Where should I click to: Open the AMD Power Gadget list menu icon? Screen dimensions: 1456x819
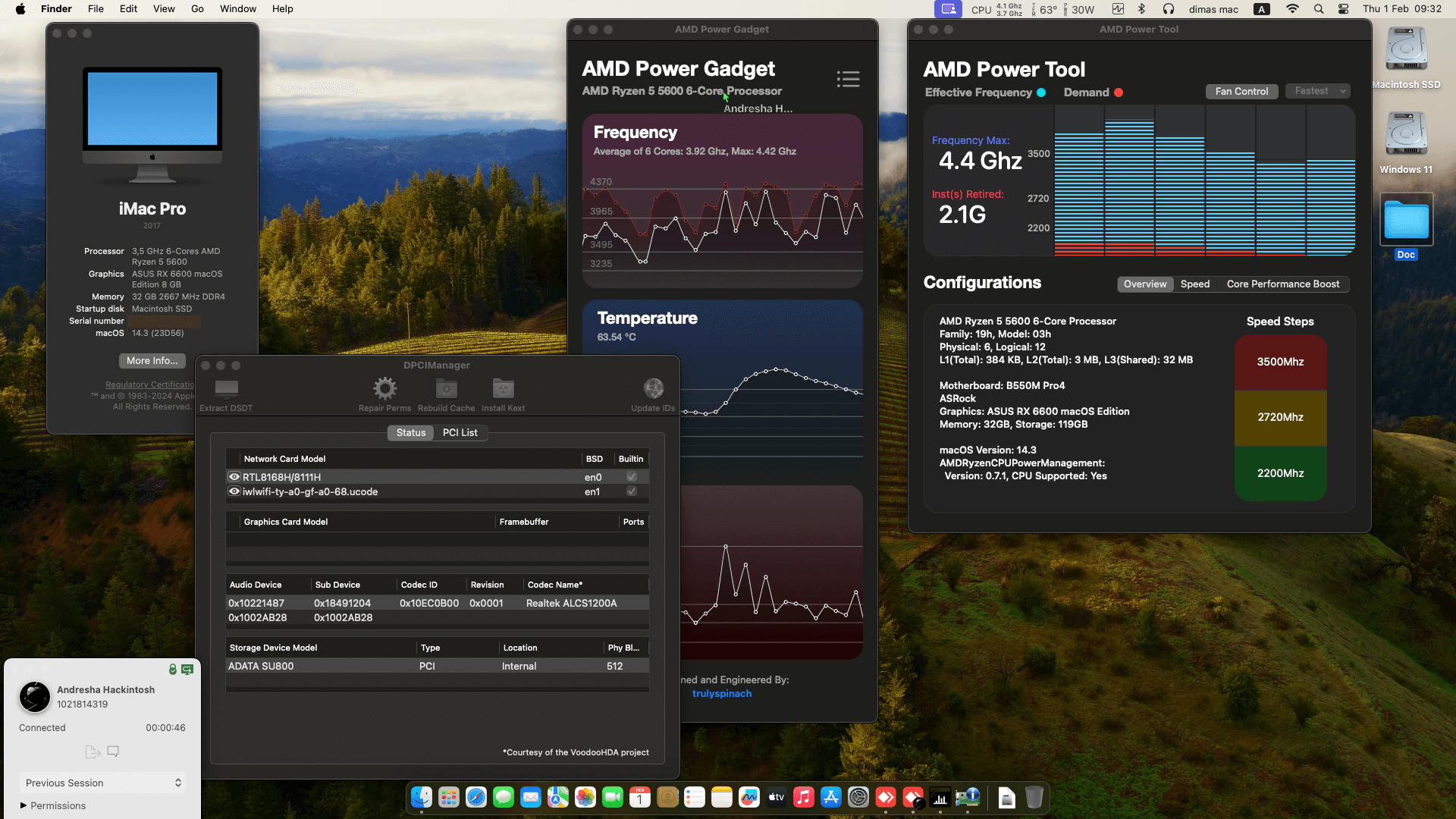tap(848, 79)
